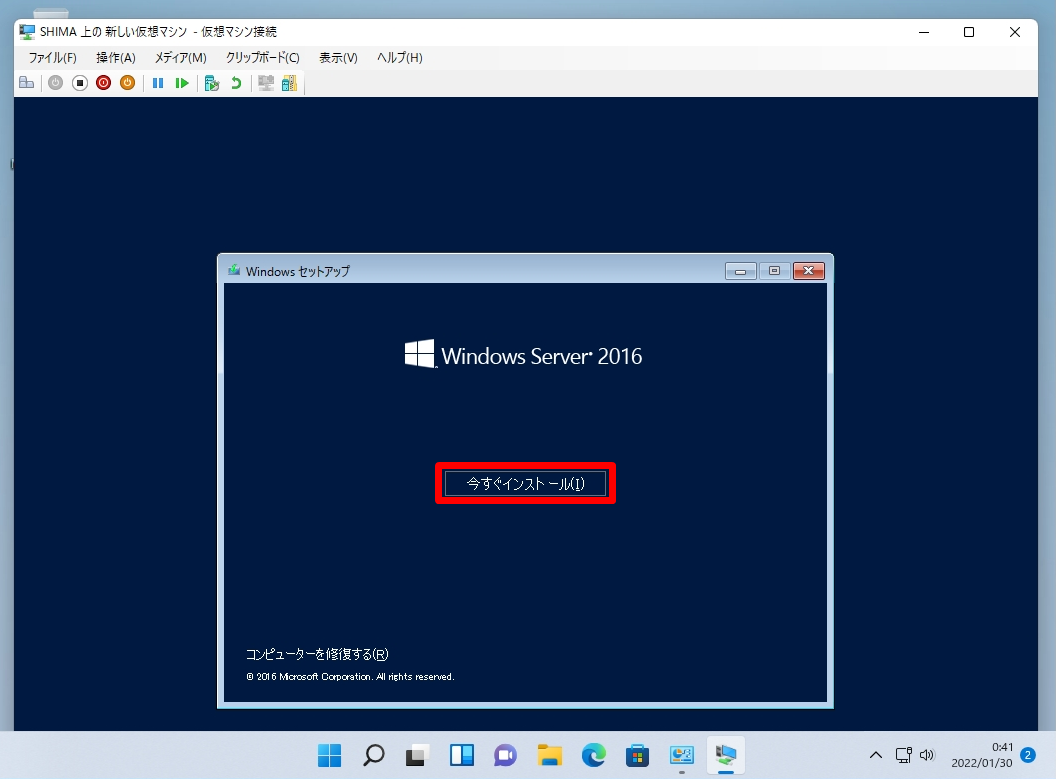Click the VM connection window title icon
1056x779 pixels.
[x=27, y=32]
